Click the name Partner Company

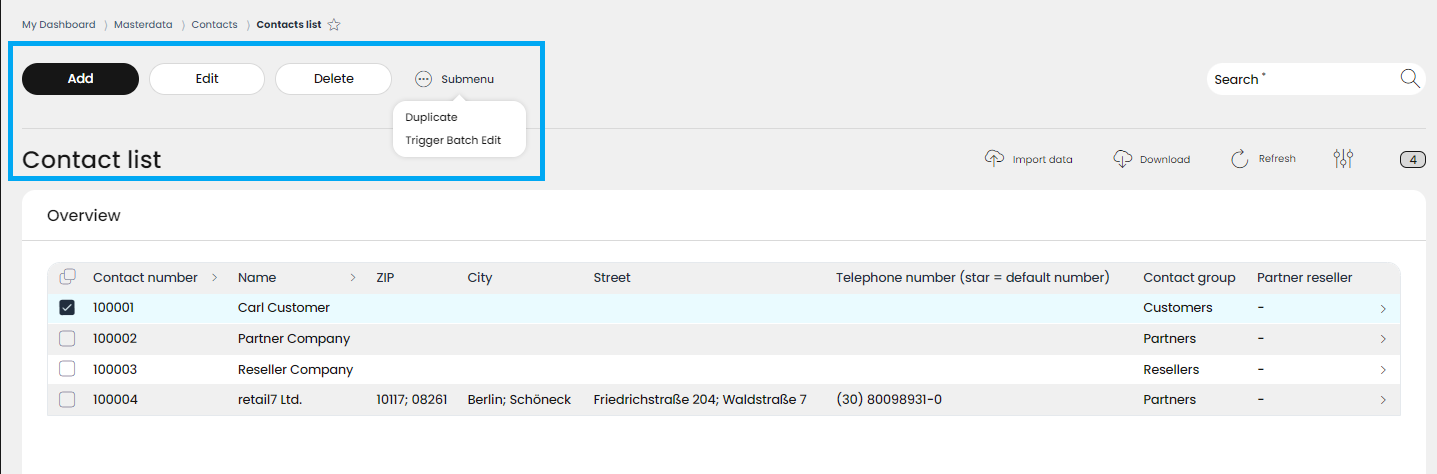(x=294, y=339)
